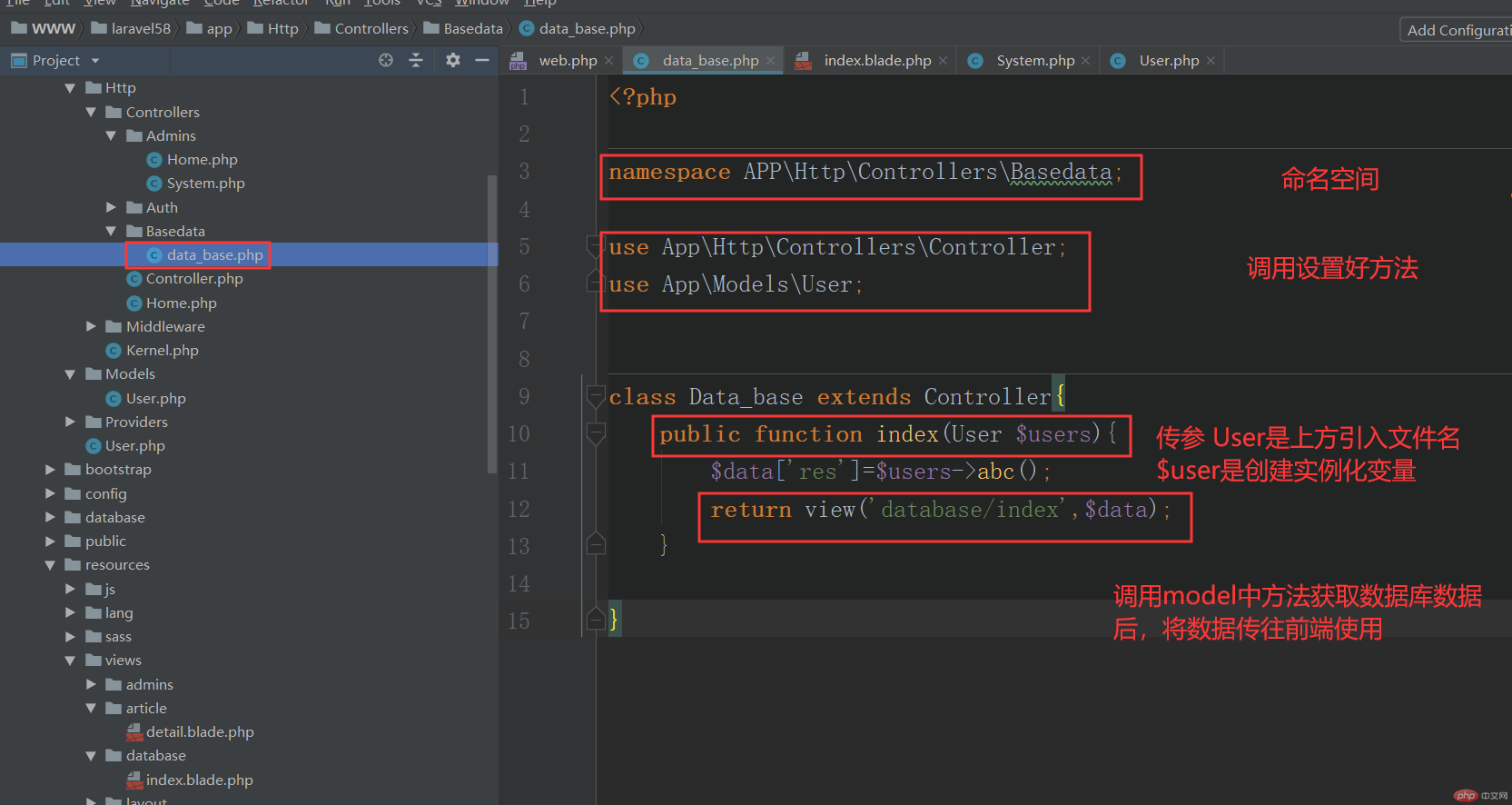Open the Help menu
1512x805 pixels.
tap(540, 3)
